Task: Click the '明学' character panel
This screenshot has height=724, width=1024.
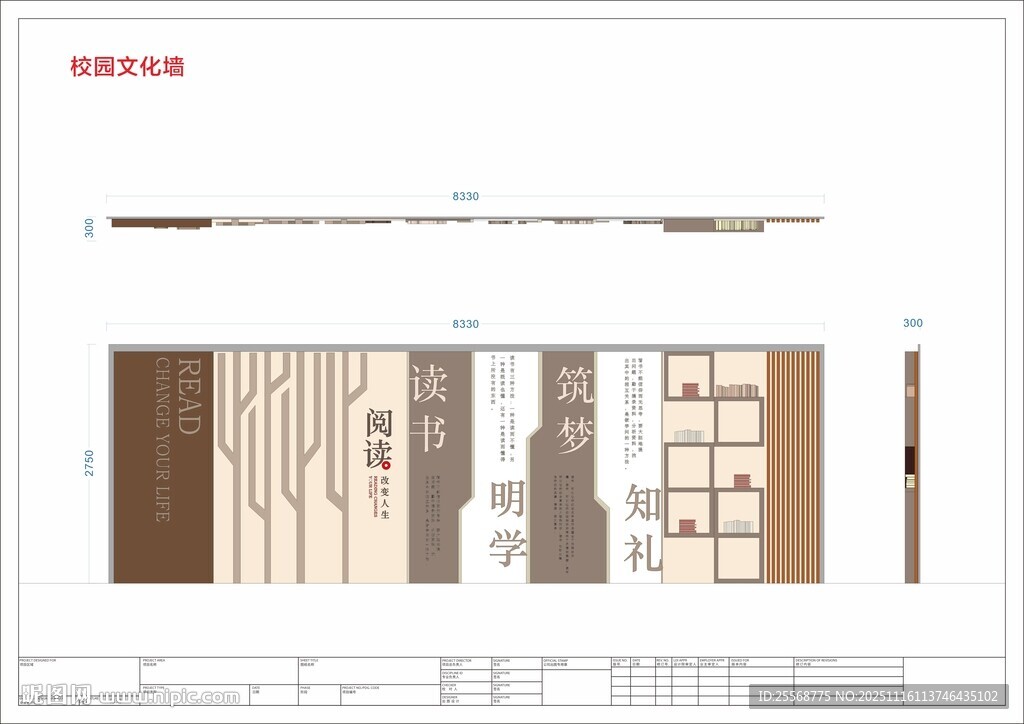Action: [x=505, y=520]
